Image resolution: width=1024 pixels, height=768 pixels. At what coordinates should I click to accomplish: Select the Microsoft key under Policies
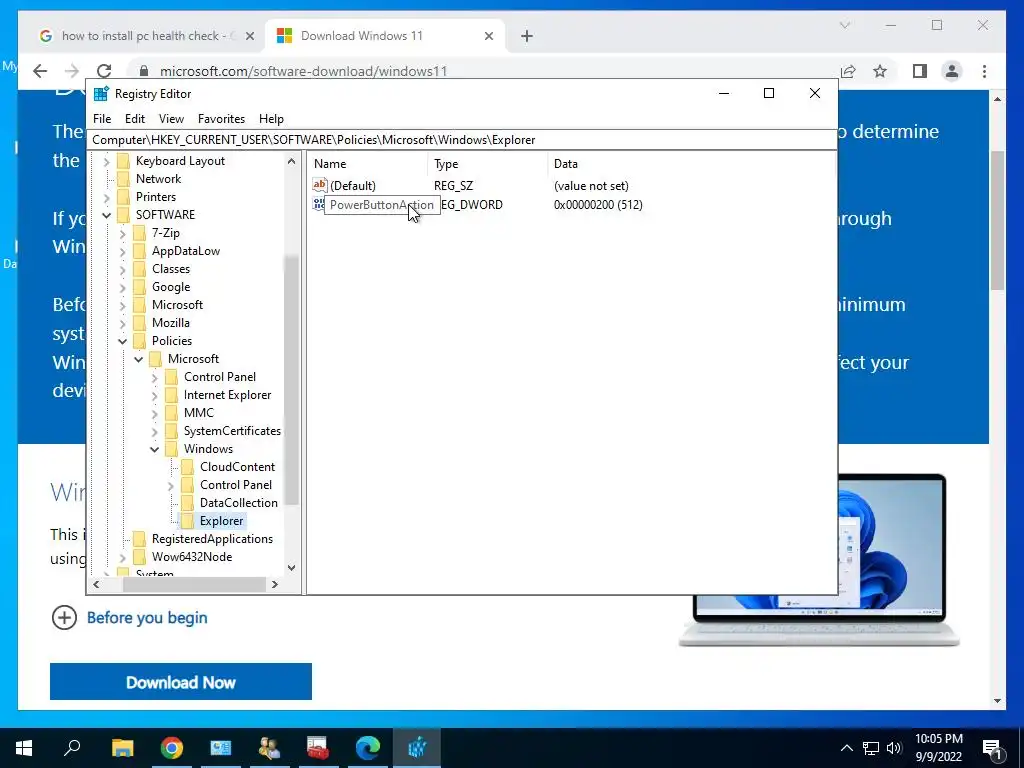(193, 359)
